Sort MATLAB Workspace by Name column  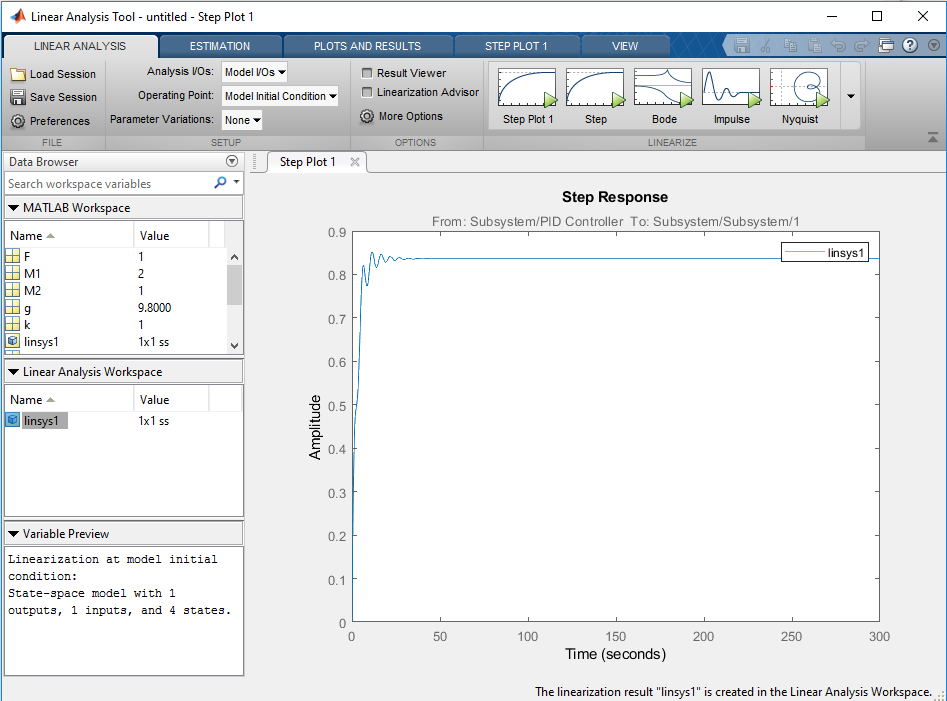tap(69, 235)
